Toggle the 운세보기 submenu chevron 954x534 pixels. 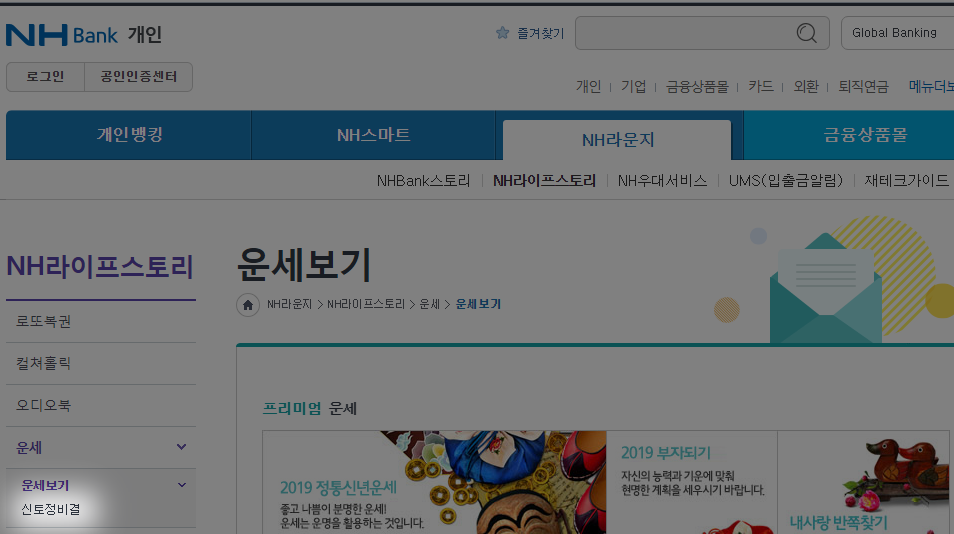[181, 485]
